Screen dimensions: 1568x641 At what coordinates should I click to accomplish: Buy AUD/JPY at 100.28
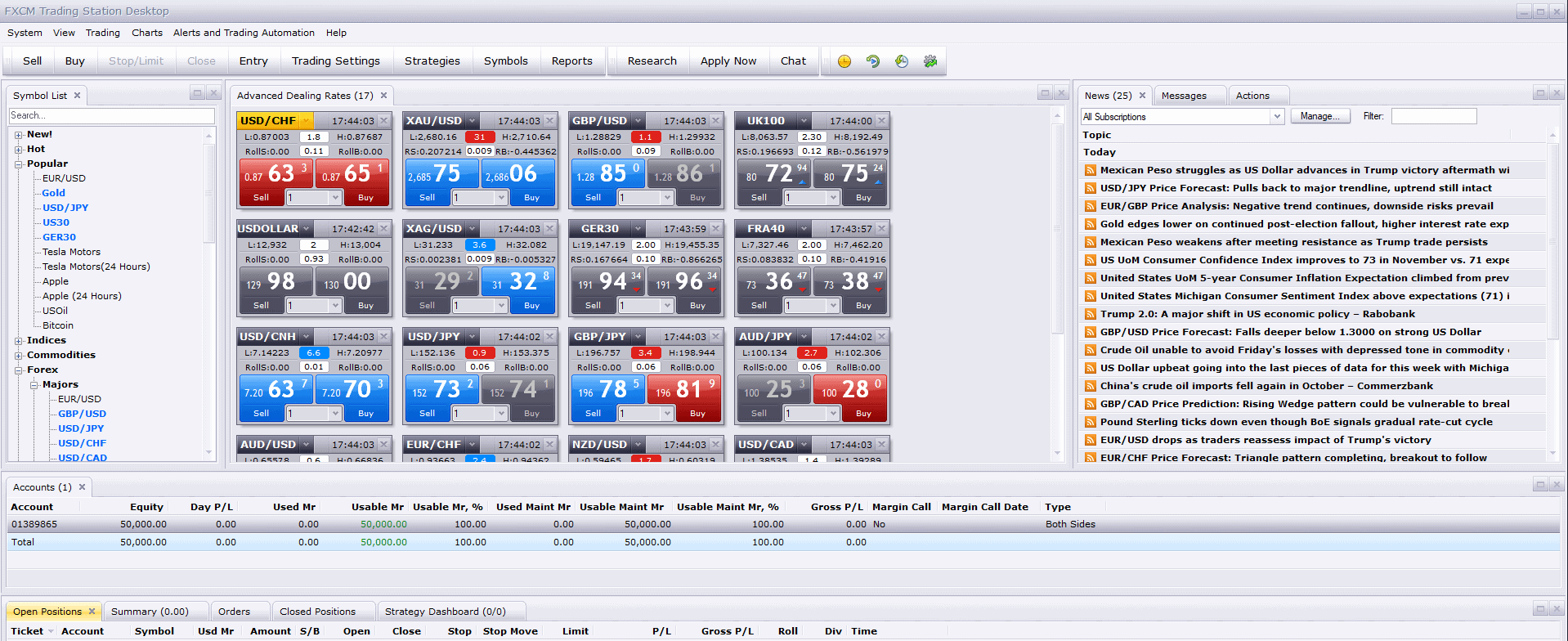(850, 397)
